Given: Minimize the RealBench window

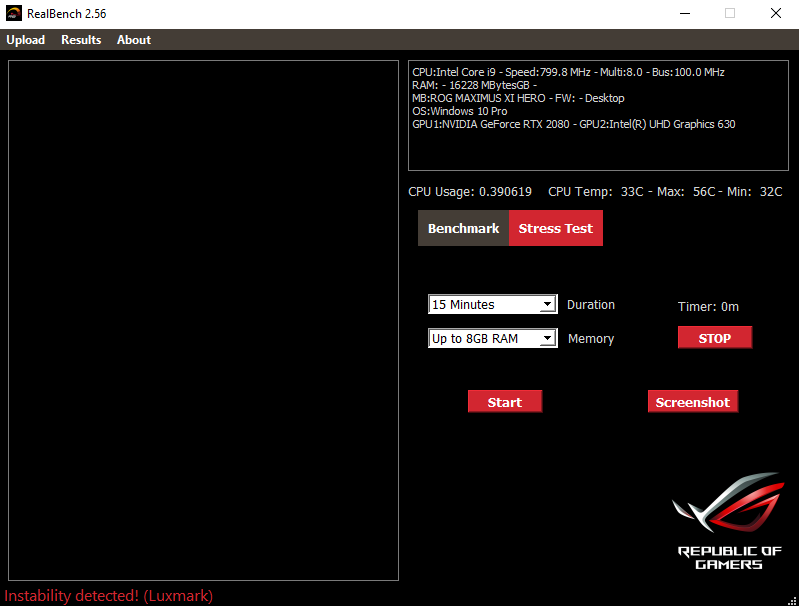Looking at the screenshot, I should tap(684, 14).
